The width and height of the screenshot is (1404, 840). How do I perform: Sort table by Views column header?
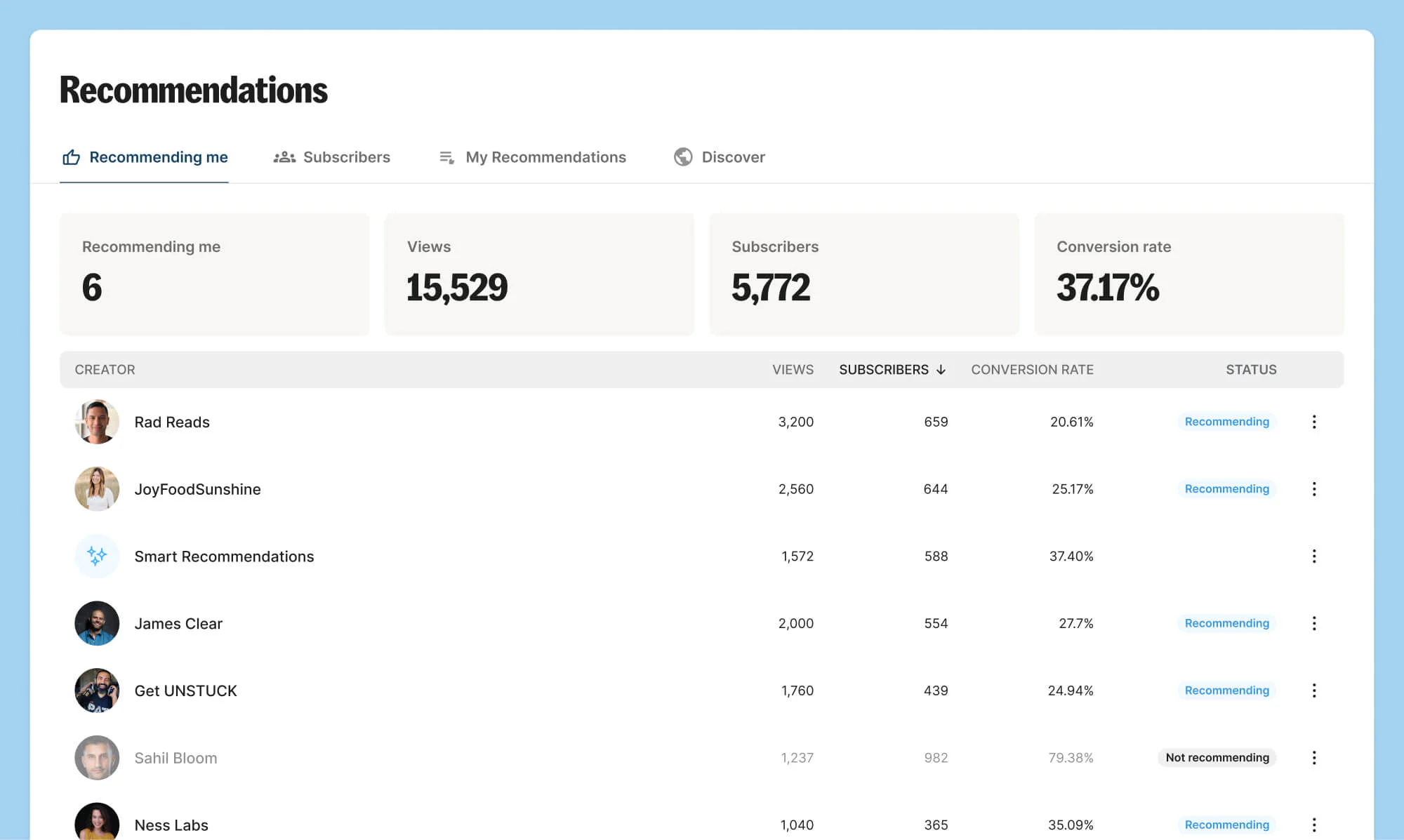(793, 370)
